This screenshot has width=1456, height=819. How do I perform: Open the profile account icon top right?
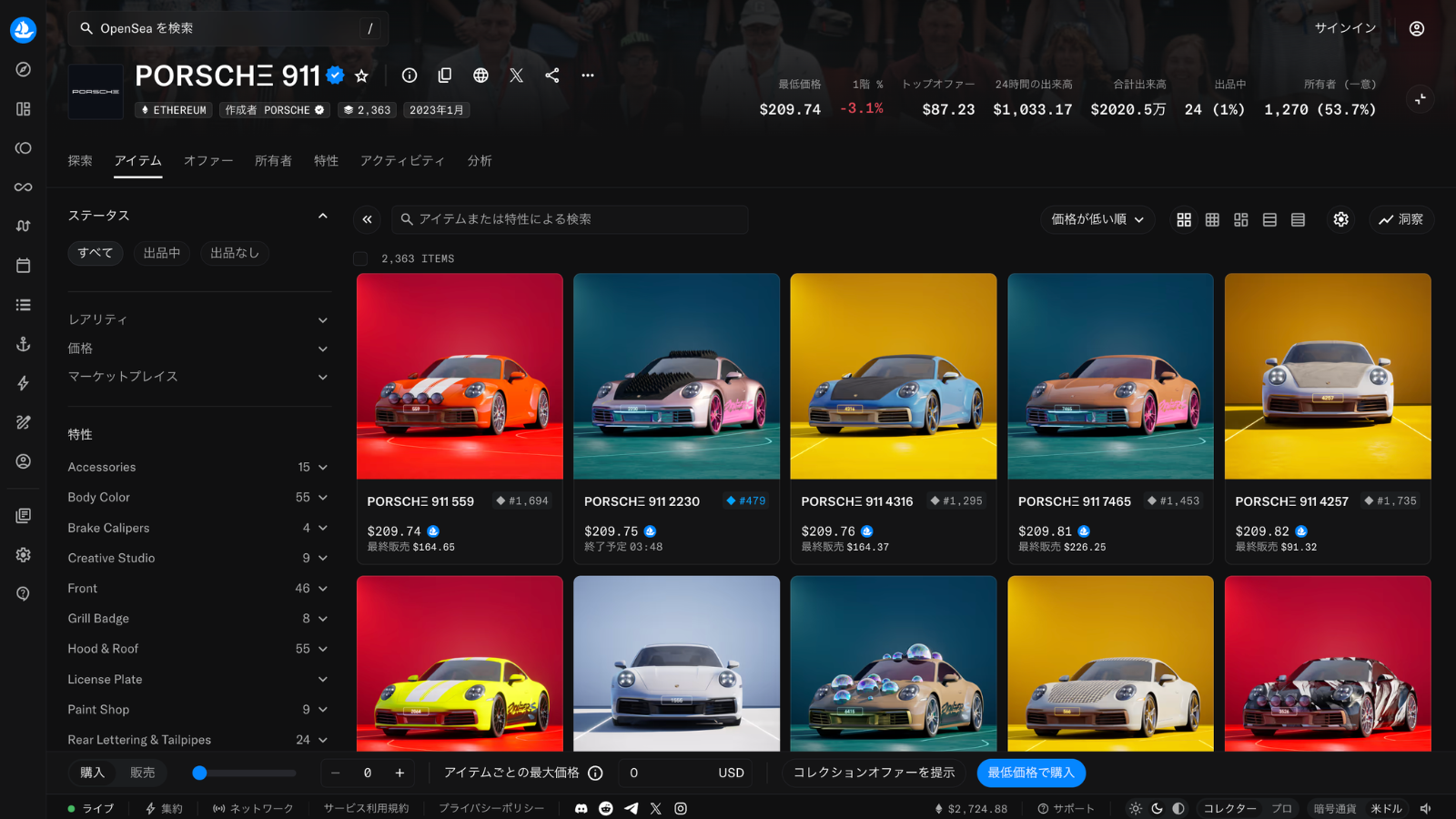(x=1417, y=29)
